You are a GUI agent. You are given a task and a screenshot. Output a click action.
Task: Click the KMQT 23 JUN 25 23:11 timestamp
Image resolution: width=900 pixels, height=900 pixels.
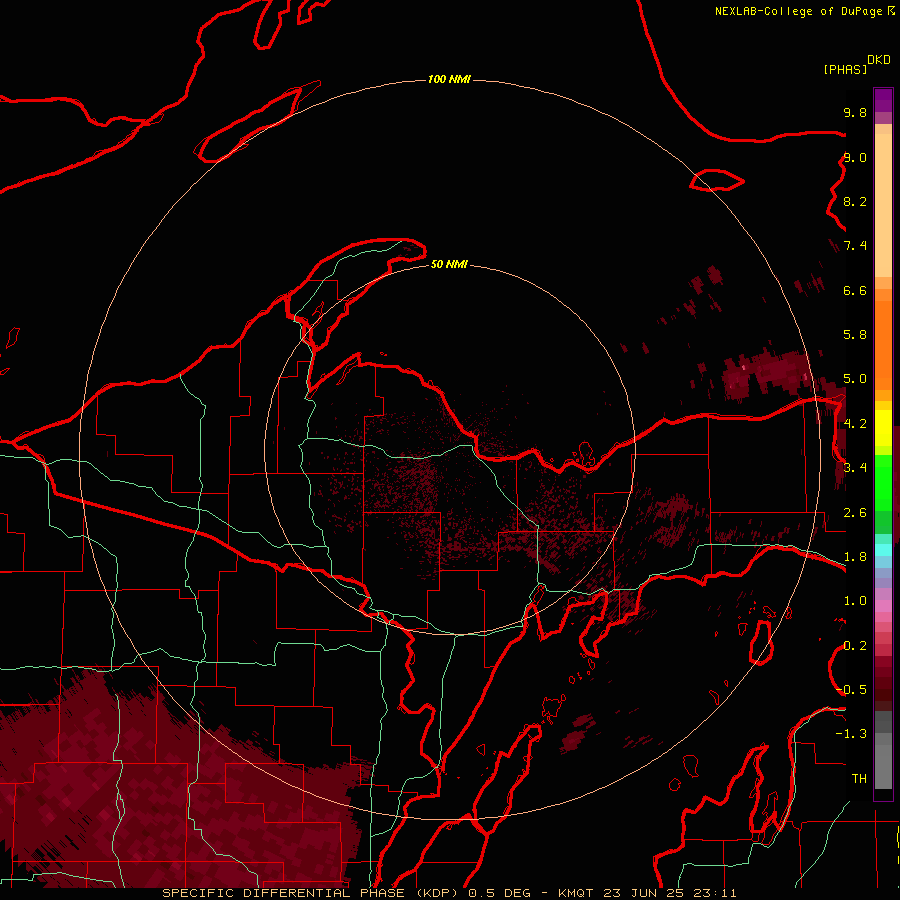pyautogui.click(x=647, y=893)
